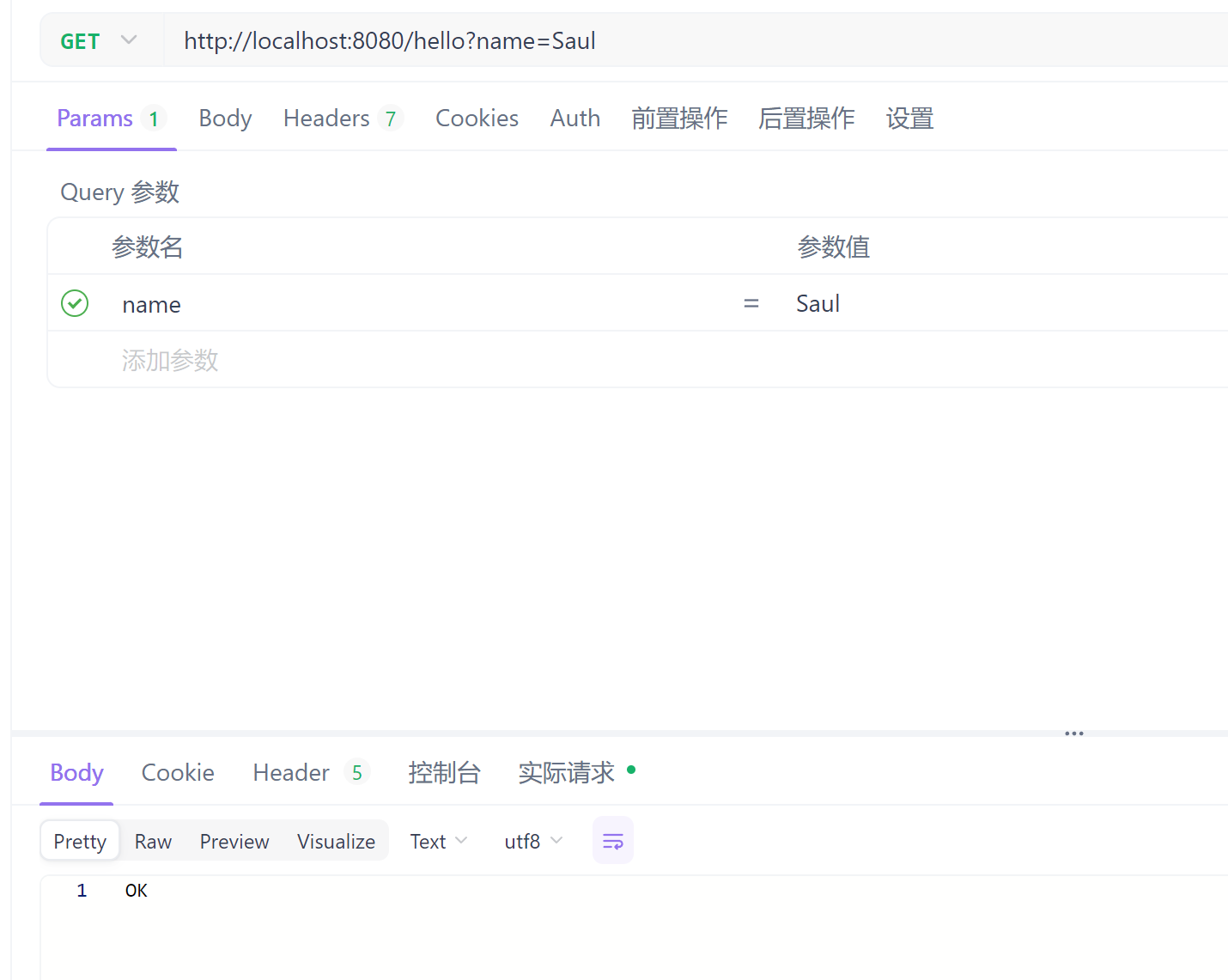Image resolution: width=1228 pixels, height=980 pixels.
Task: Open the 控制台 console view
Action: [445, 772]
